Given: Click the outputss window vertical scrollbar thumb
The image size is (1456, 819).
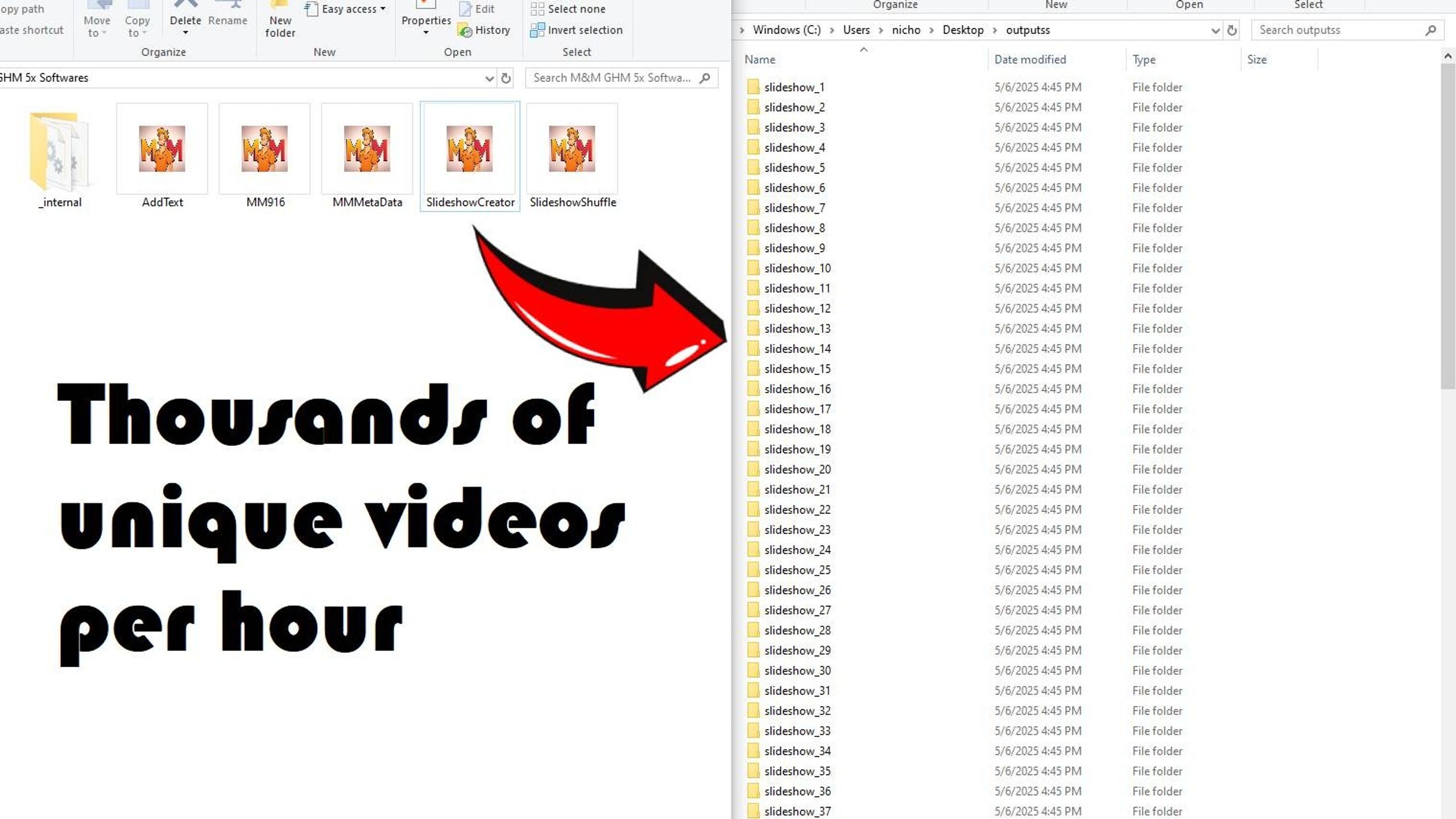Looking at the screenshot, I should tap(1447, 226).
